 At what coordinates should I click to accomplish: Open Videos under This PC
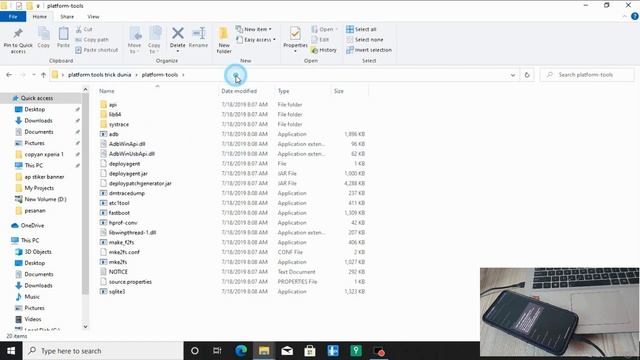coord(33,319)
